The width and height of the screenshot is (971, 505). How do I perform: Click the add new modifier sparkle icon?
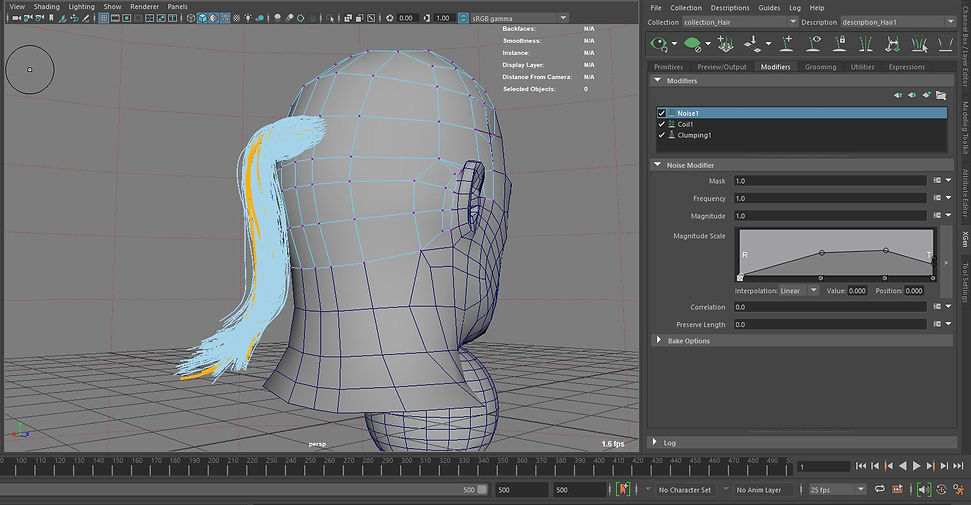click(926, 95)
